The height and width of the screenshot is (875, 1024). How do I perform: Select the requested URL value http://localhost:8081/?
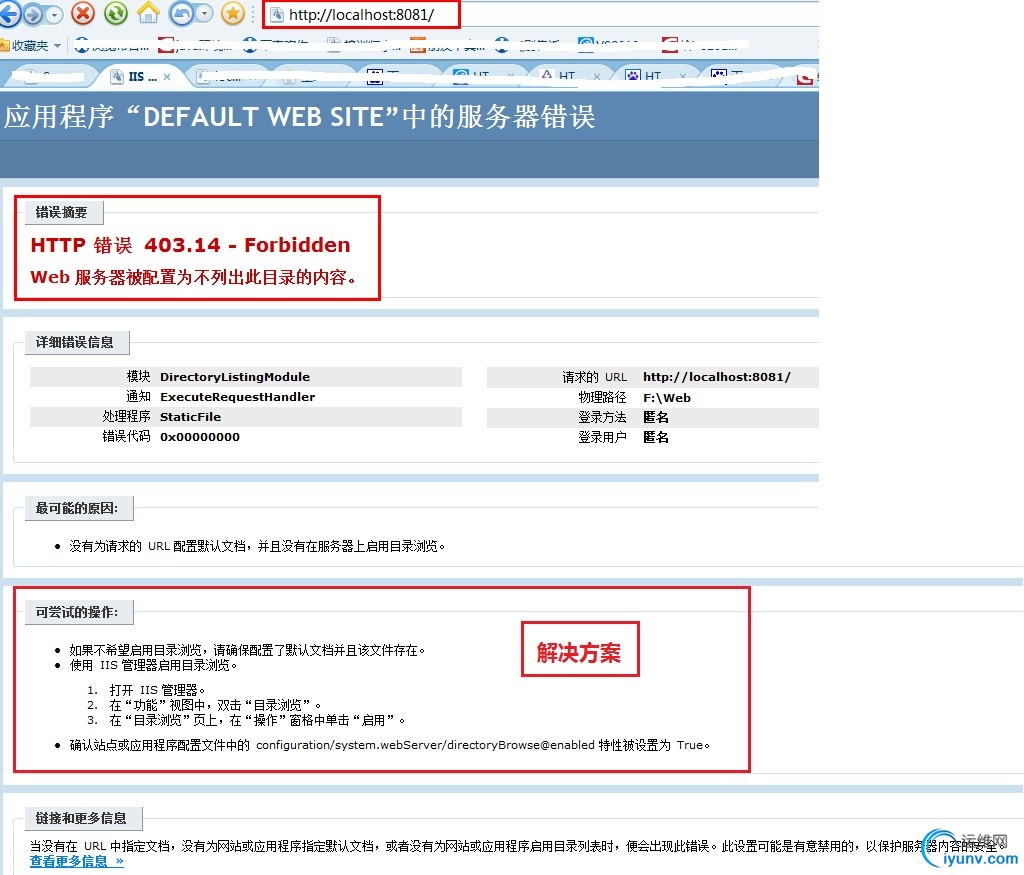(x=716, y=377)
